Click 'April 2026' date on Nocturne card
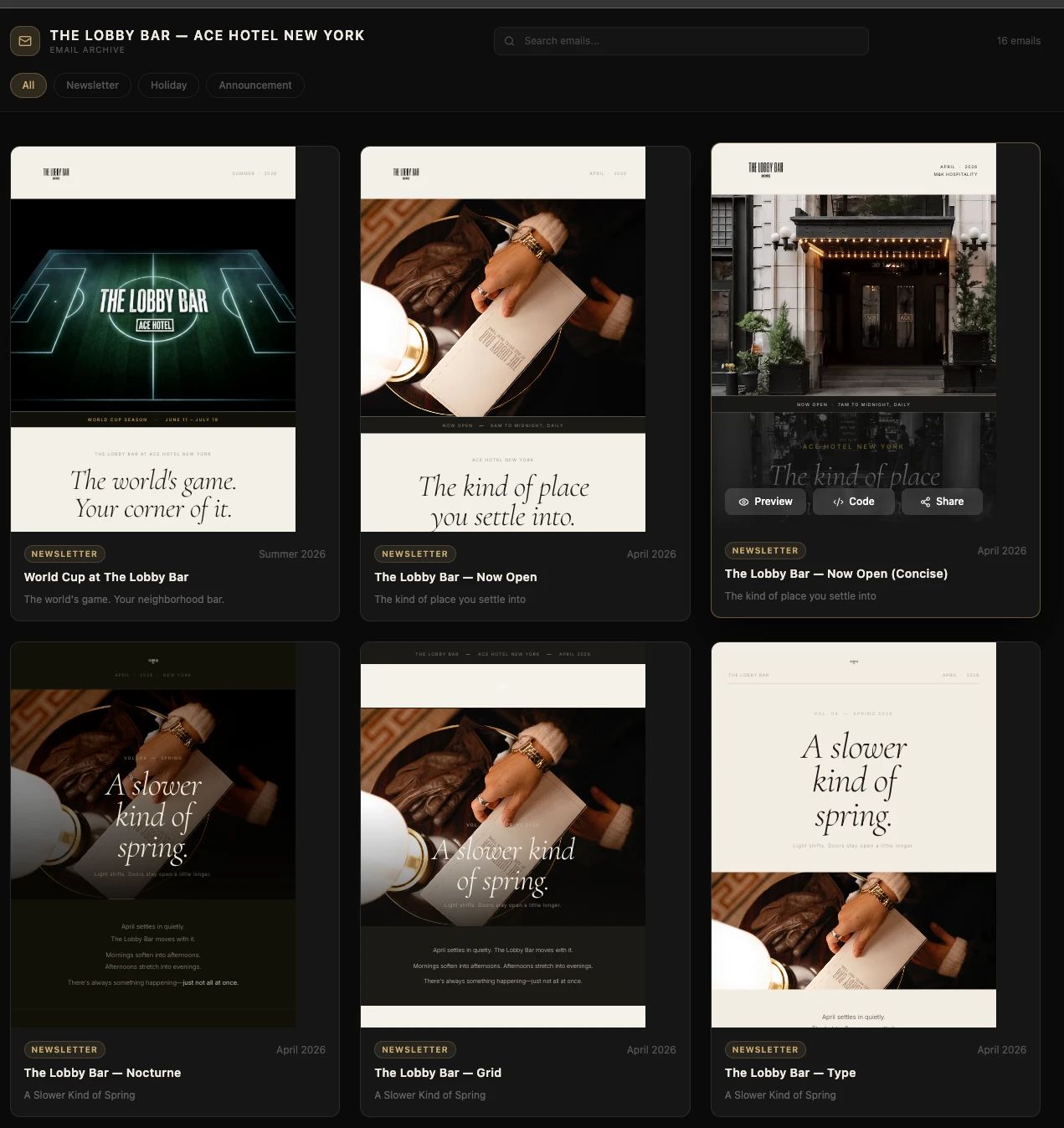The image size is (1064, 1128). coord(301,1050)
